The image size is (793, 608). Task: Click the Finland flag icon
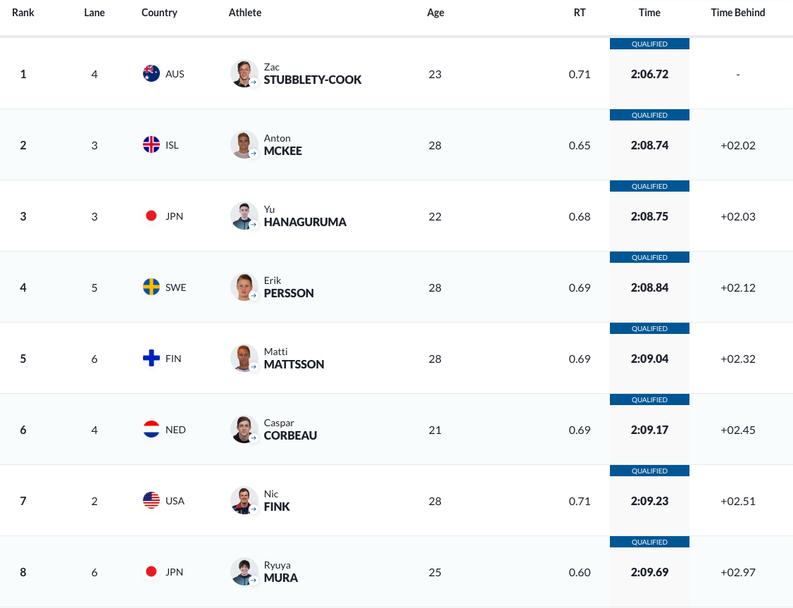coord(151,358)
